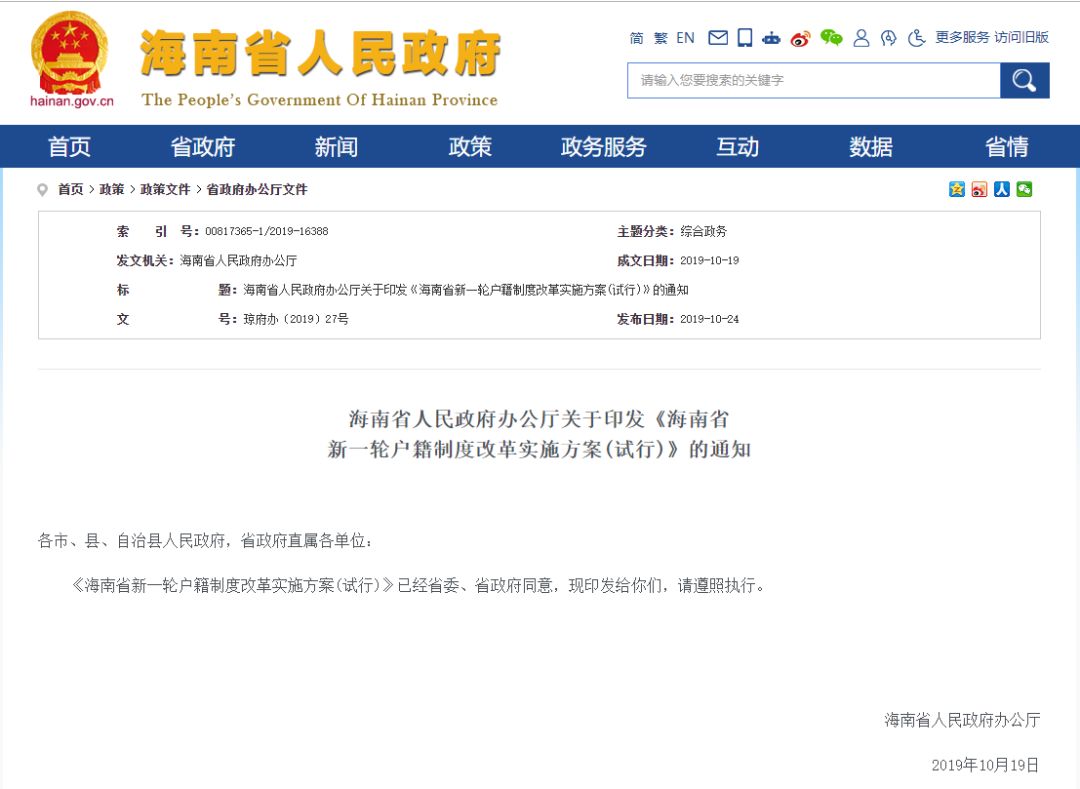Click the salutation line 各市、县、自治县人民政府
This screenshot has width=1080, height=789.
pos(205,541)
